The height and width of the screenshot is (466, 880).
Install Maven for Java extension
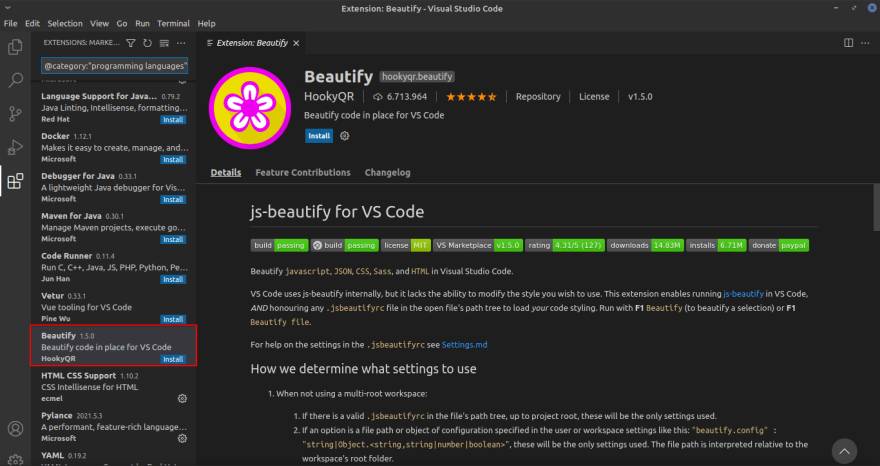tap(173, 239)
